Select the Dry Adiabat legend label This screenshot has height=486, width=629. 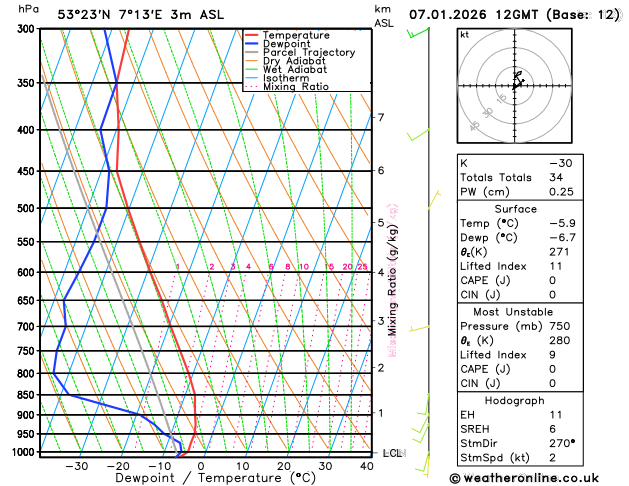pyautogui.click(x=294, y=61)
